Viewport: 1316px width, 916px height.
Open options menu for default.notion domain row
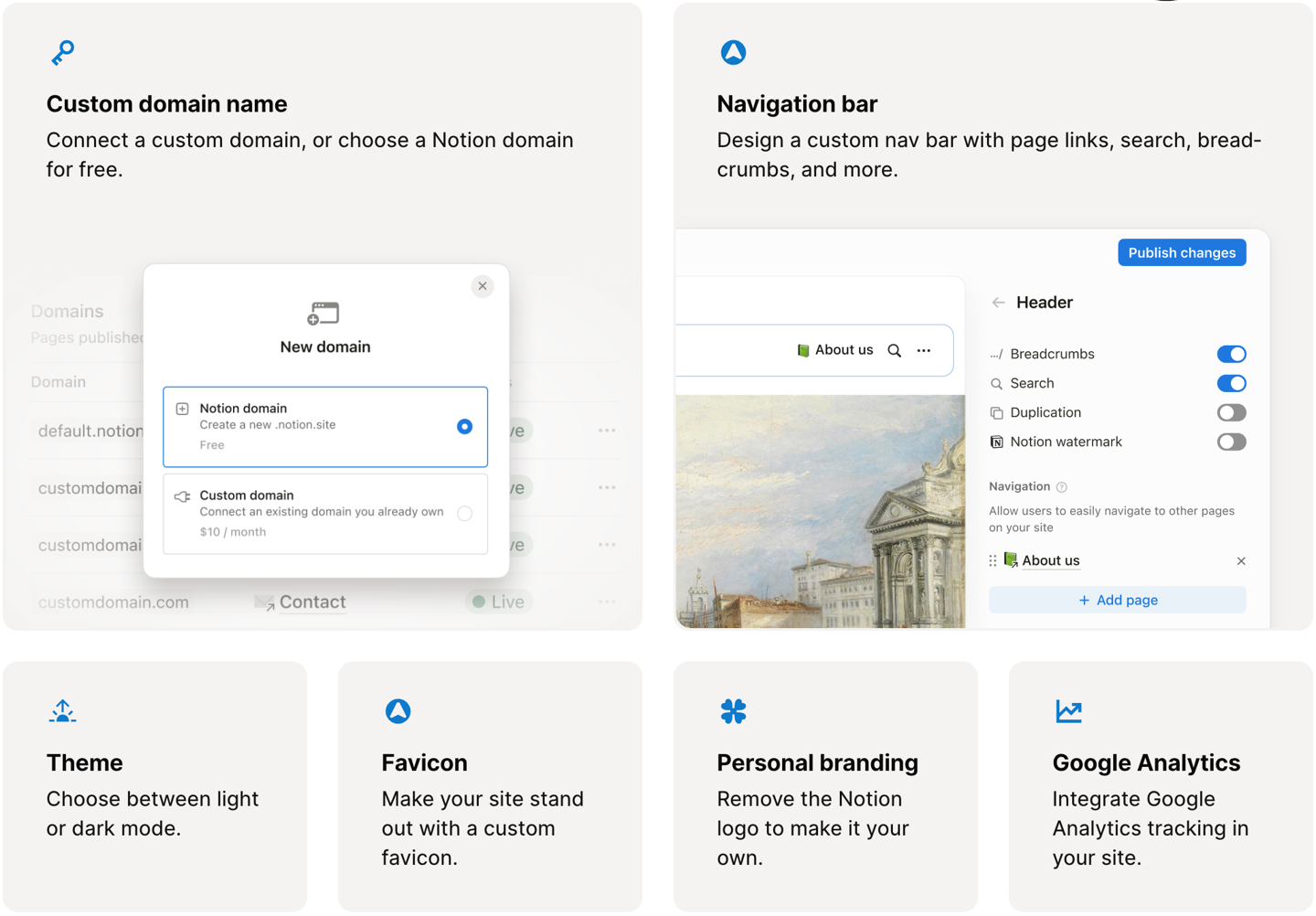pos(607,431)
